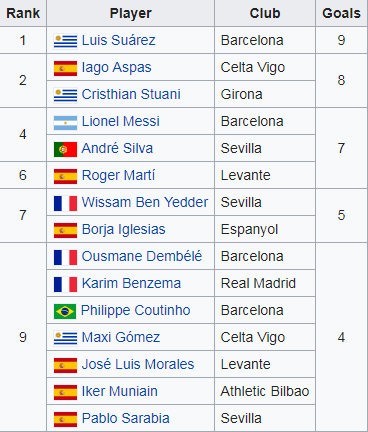Screen dimensions: 368x432
Task: Click the Uruguay flag beside Maxi Gómez
Action: 65,338
